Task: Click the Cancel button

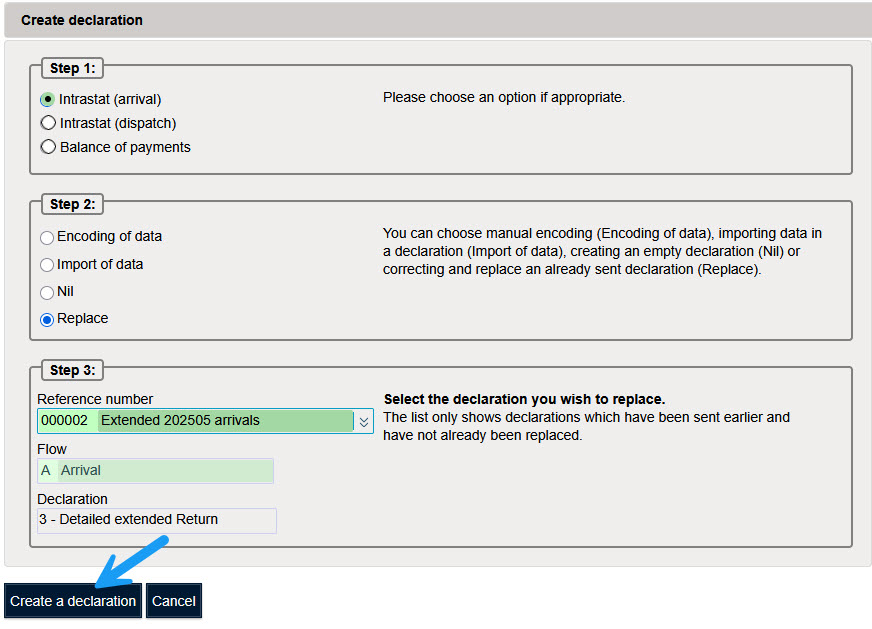Action: coord(173,601)
